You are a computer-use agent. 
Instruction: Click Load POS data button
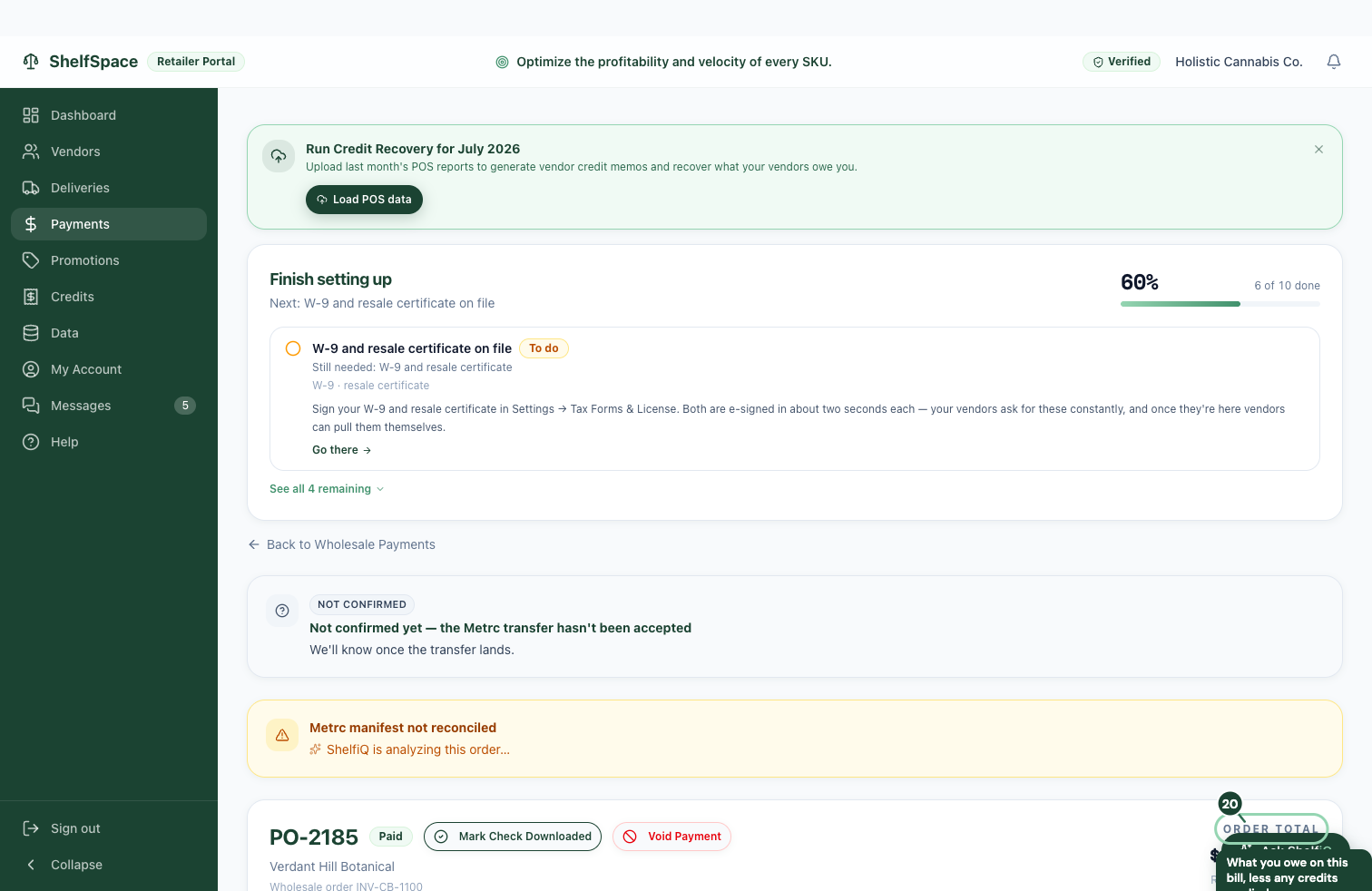point(364,200)
